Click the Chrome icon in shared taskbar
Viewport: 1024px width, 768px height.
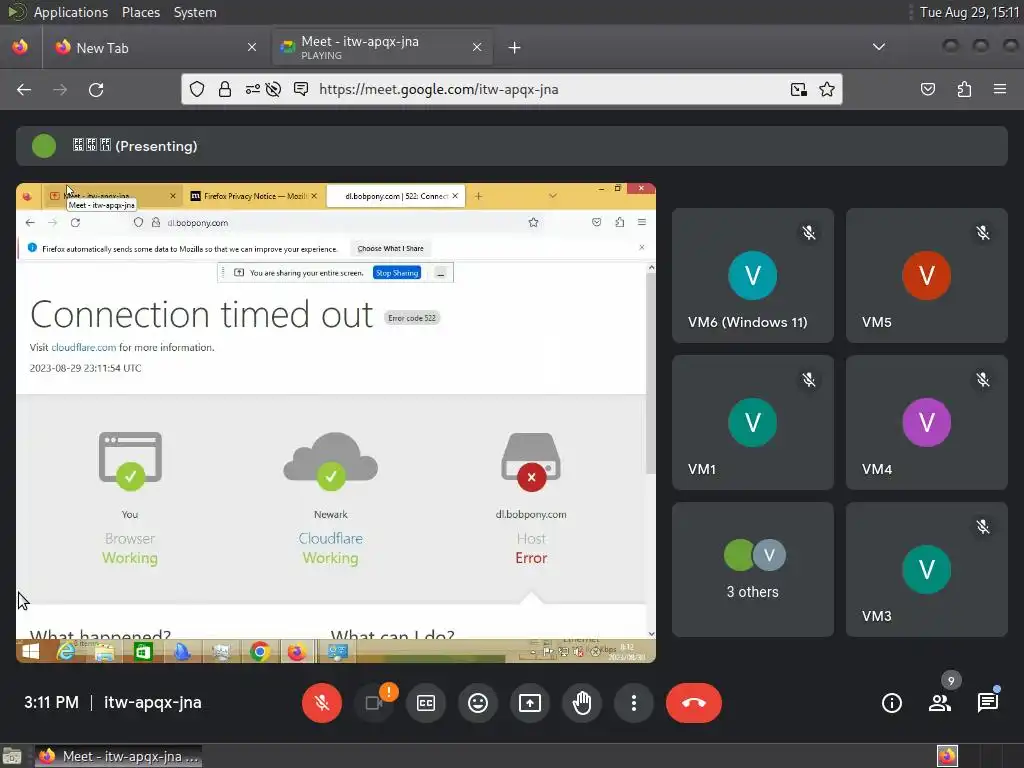260,651
